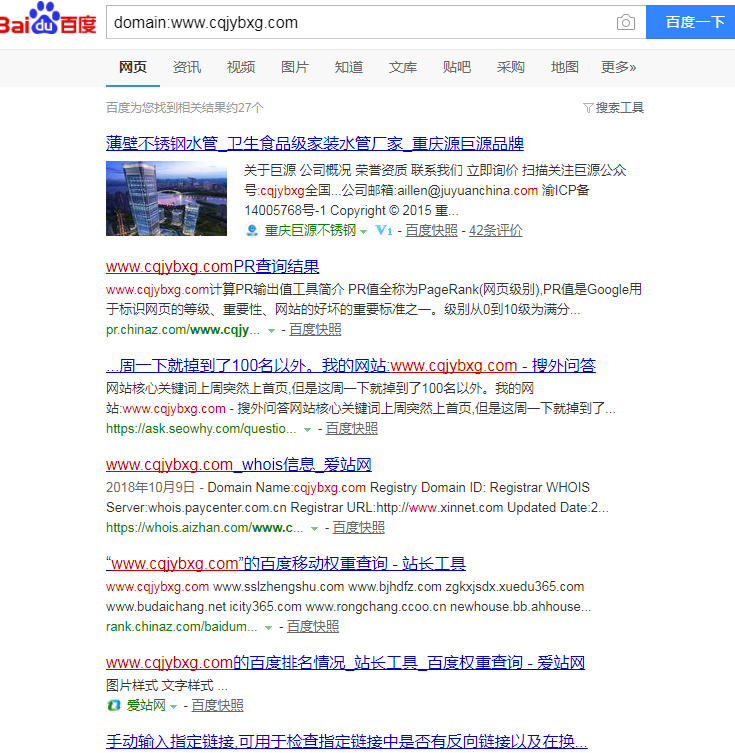The height and width of the screenshot is (753, 735).
Task: Open 百度移动权重查询 - 站长工具 result
Action: click(286, 563)
